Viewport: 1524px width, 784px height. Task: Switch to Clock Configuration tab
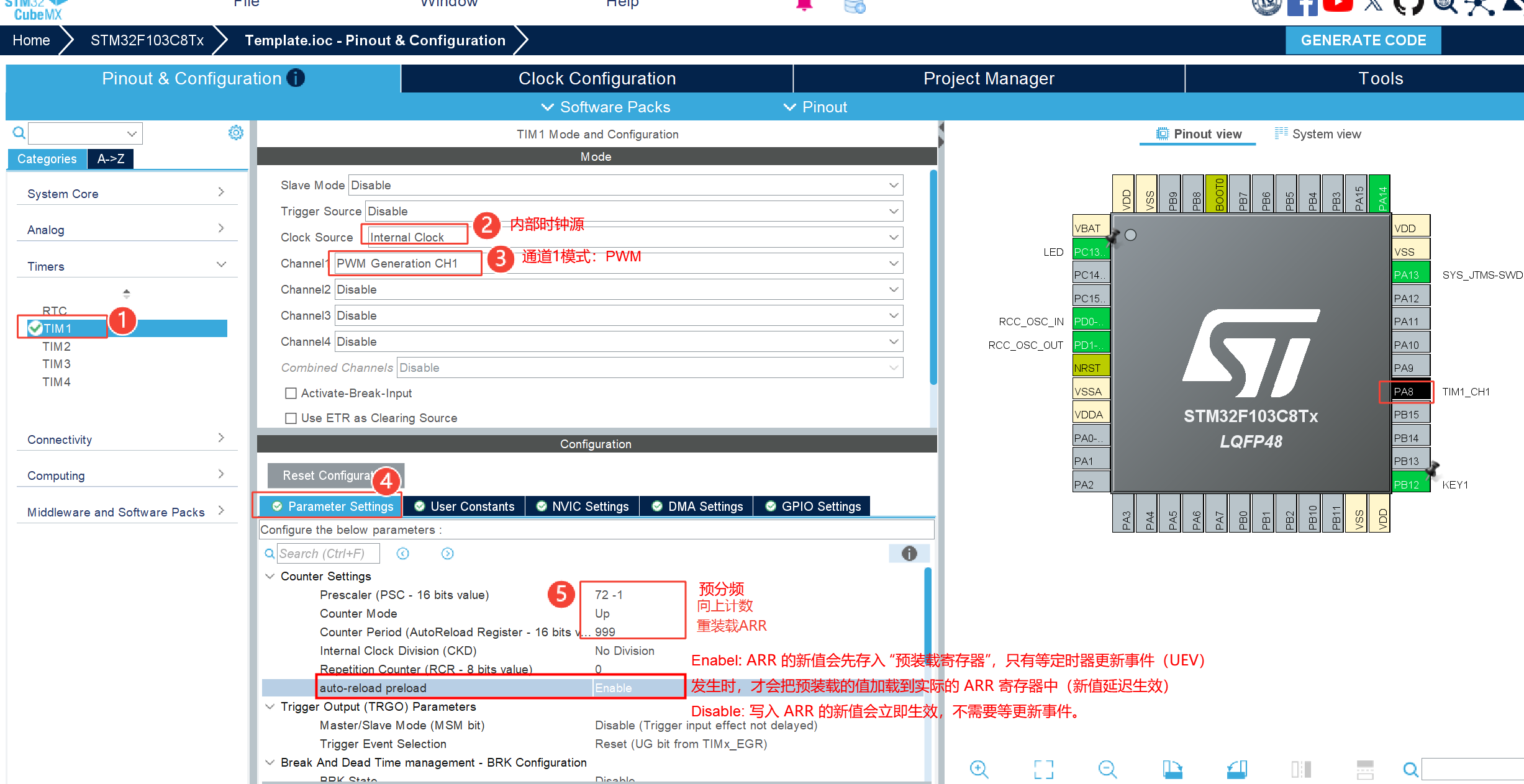pyautogui.click(x=597, y=78)
